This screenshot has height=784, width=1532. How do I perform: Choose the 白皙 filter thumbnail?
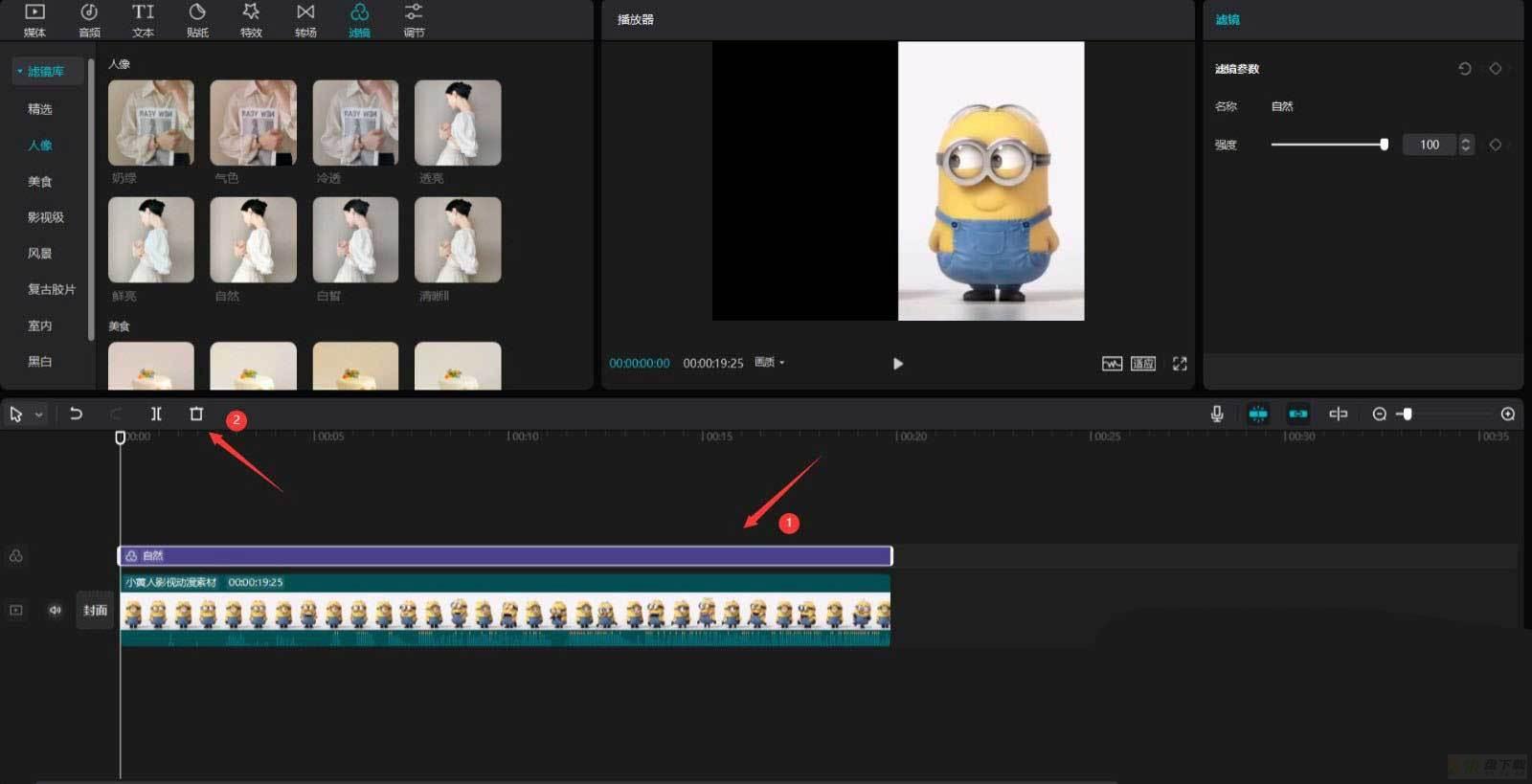point(355,240)
